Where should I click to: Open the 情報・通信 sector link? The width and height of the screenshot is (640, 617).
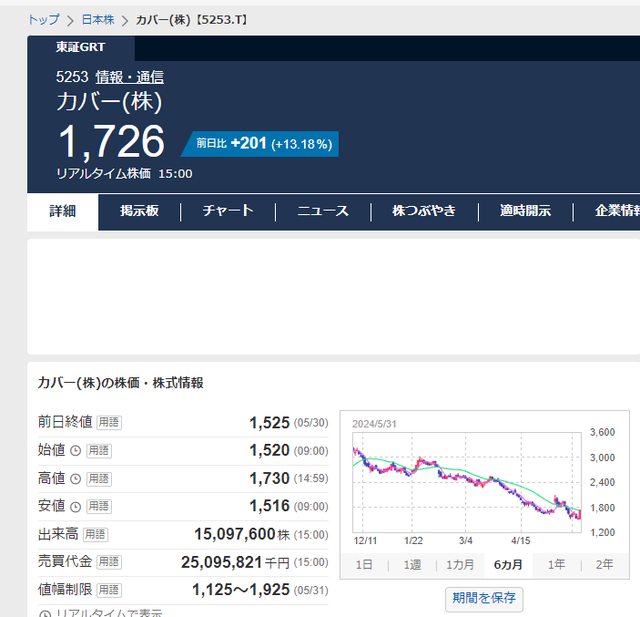[x=129, y=77]
